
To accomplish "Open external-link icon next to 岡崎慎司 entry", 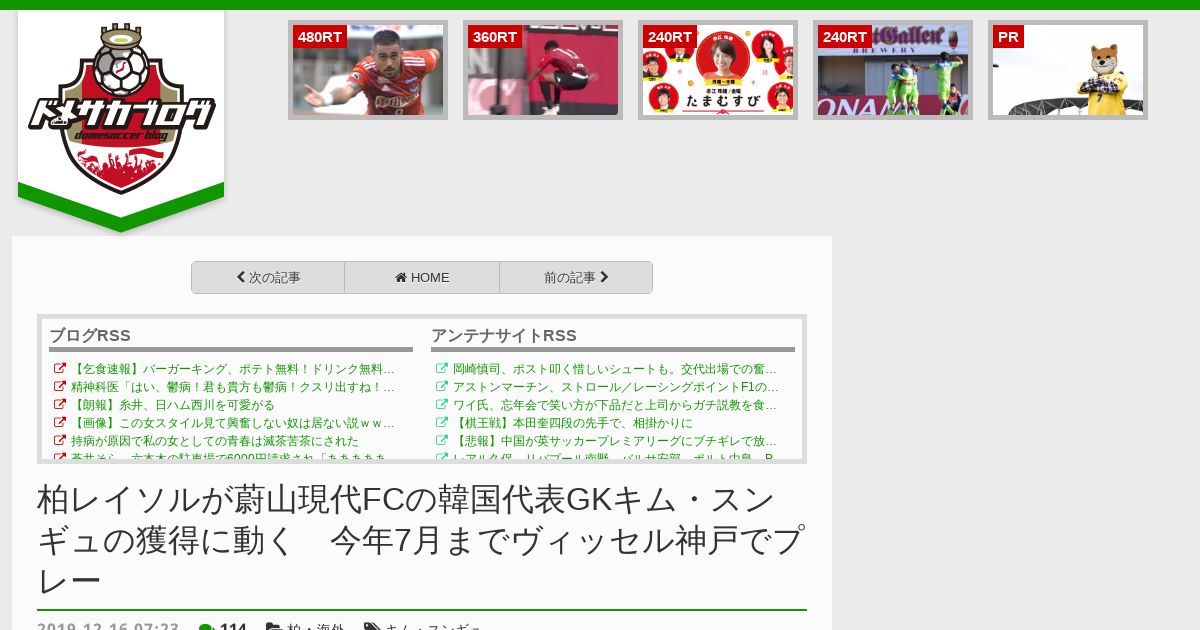I will (x=442, y=369).
